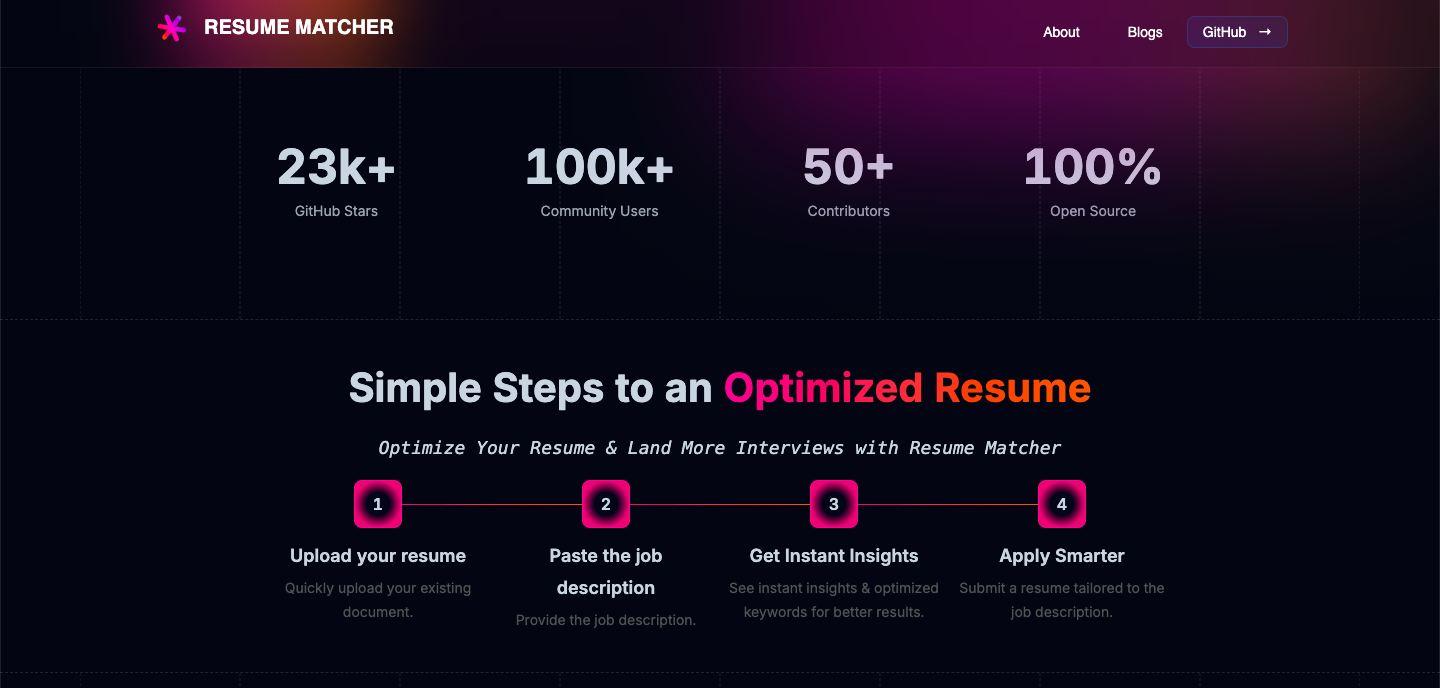Click the Open Source label
This screenshot has height=688, width=1440.
coord(1092,211)
